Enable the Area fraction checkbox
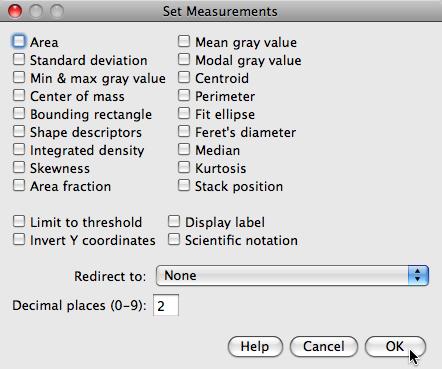 click(x=19, y=185)
